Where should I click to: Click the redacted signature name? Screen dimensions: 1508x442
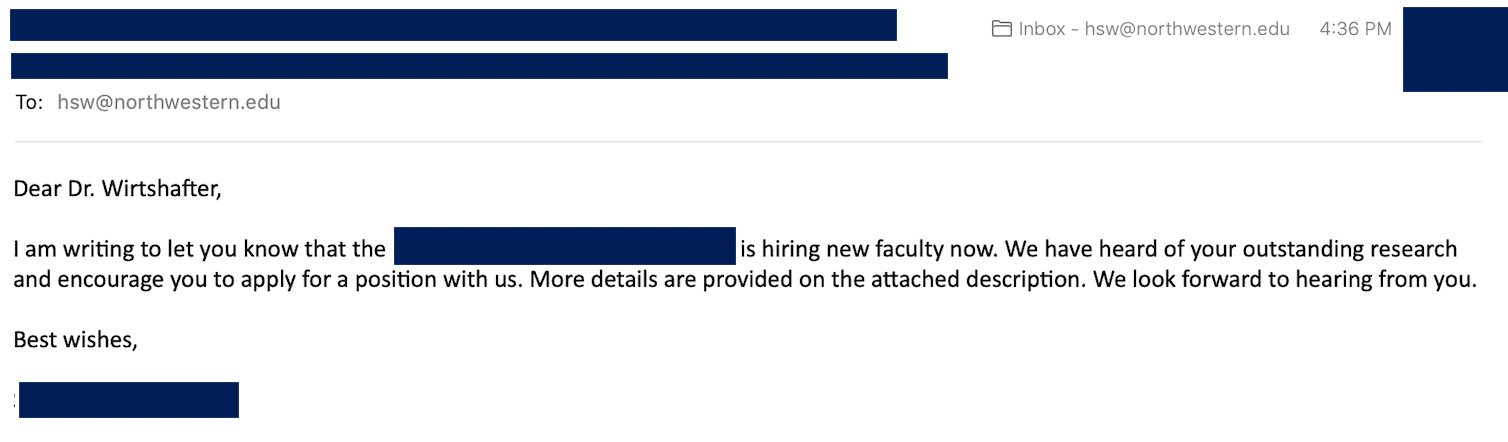tap(128, 399)
